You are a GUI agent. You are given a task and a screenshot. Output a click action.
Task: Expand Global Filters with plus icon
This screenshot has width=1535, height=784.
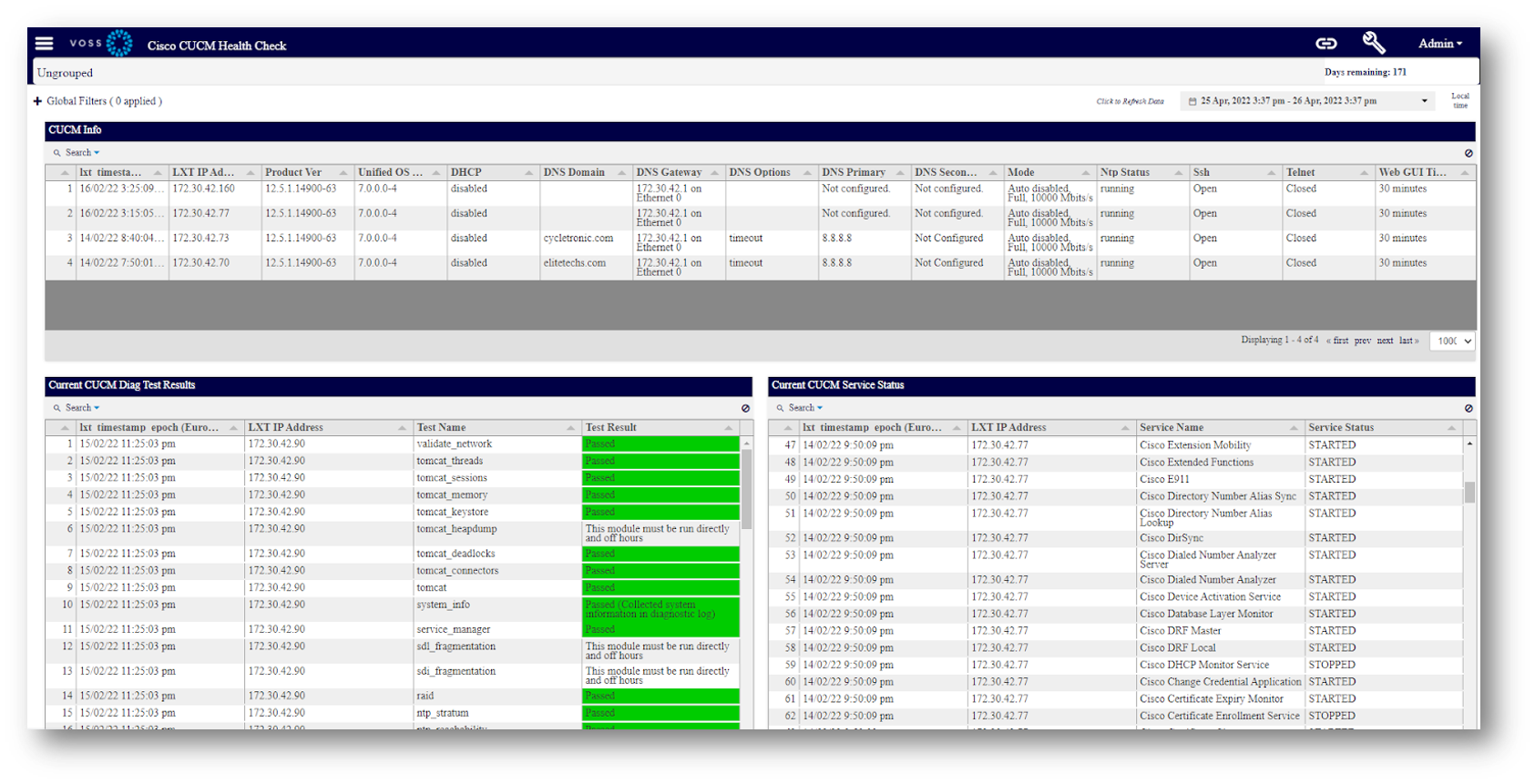pyautogui.click(x=37, y=101)
